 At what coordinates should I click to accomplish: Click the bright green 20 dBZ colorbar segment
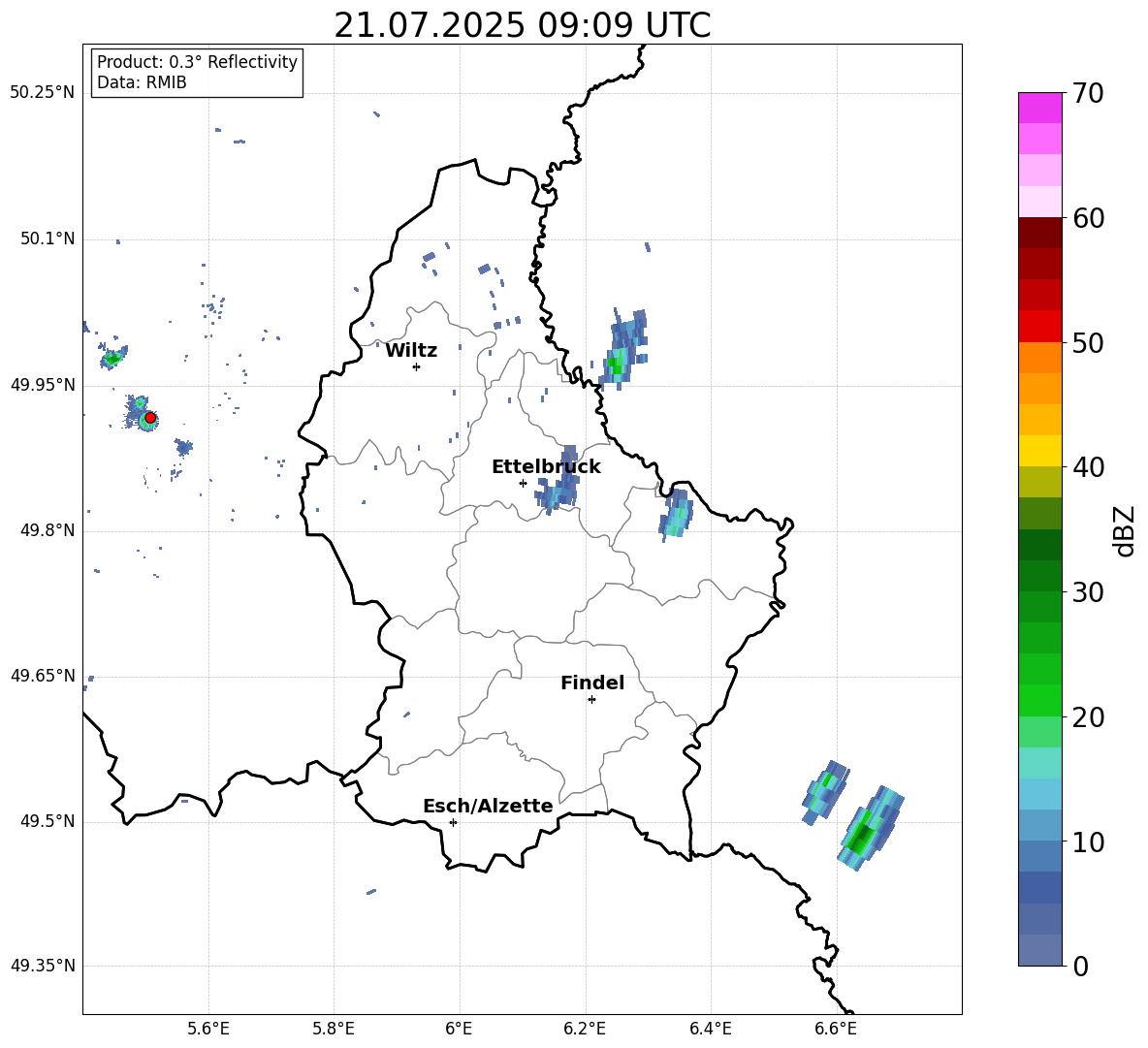pos(1039,700)
